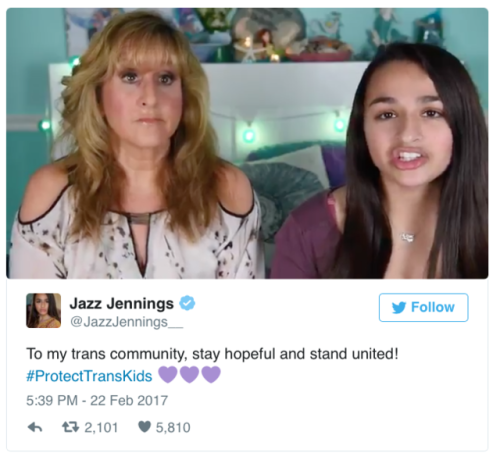Open the #ProtectTransKids hashtag
This screenshot has width=500, height=460.
click(89, 376)
